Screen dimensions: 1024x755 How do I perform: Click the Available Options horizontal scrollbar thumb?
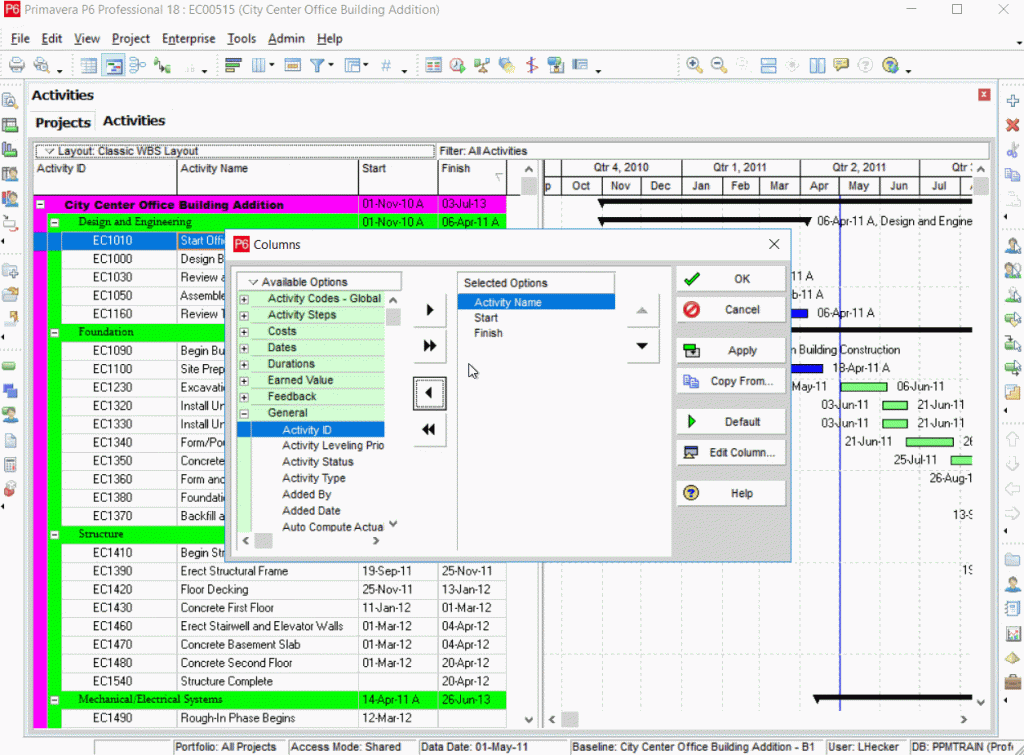263,541
